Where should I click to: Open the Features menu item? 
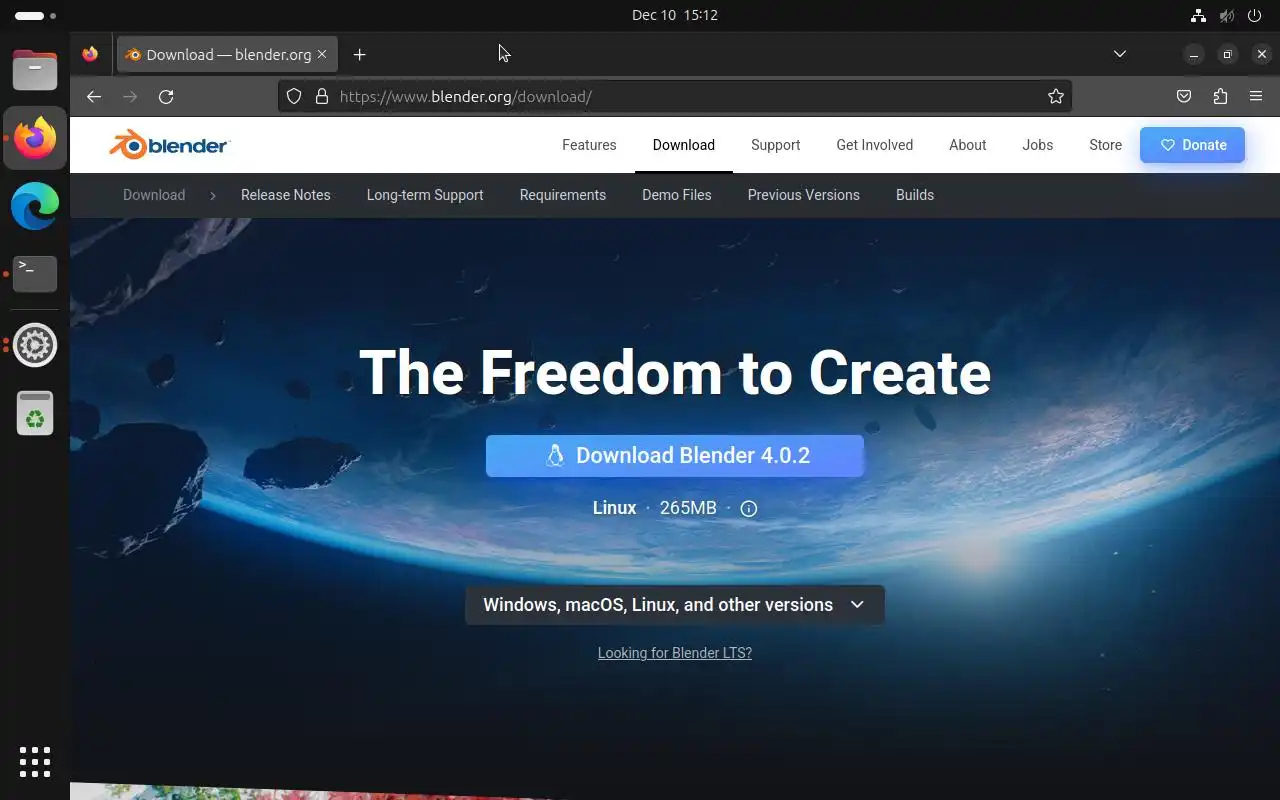pyautogui.click(x=589, y=145)
